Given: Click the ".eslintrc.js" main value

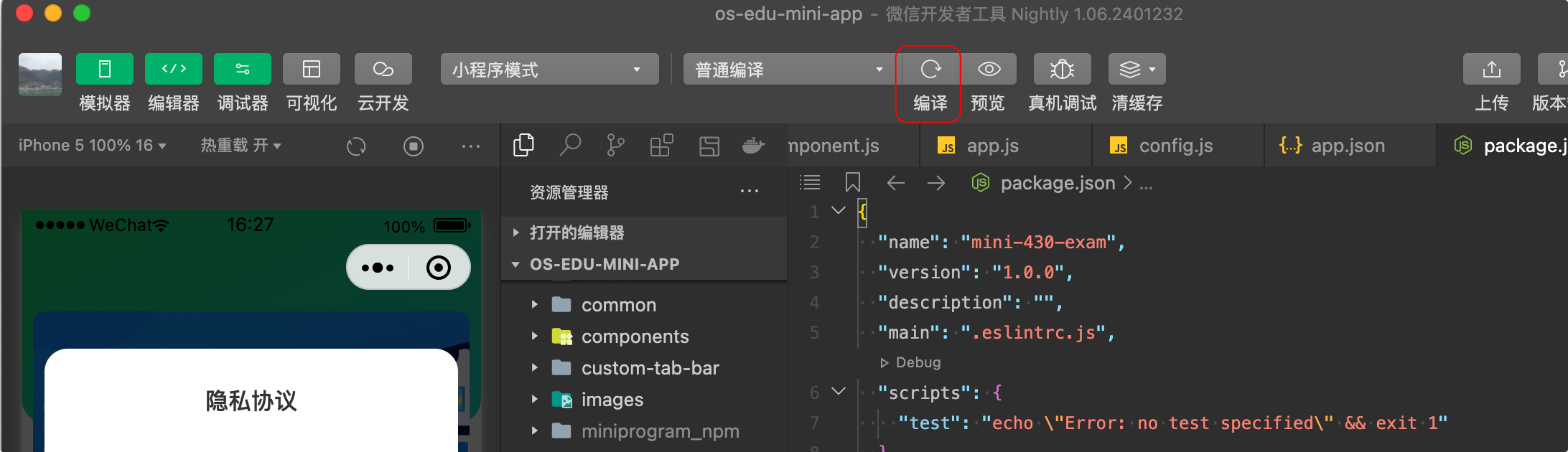Looking at the screenshot, I should pos(1034,333).
